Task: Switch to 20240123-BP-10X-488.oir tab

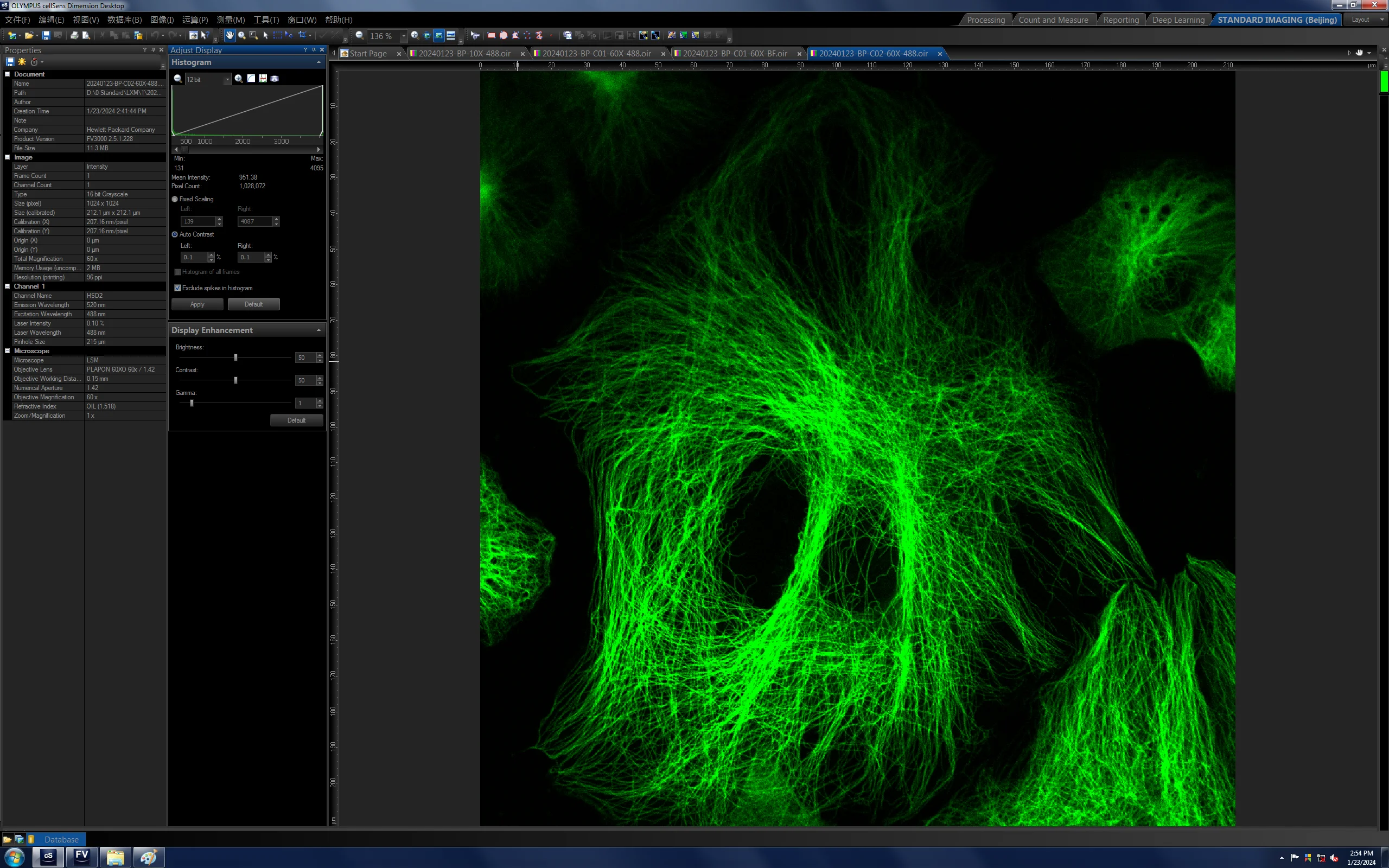Action: (x=464, y=53)
